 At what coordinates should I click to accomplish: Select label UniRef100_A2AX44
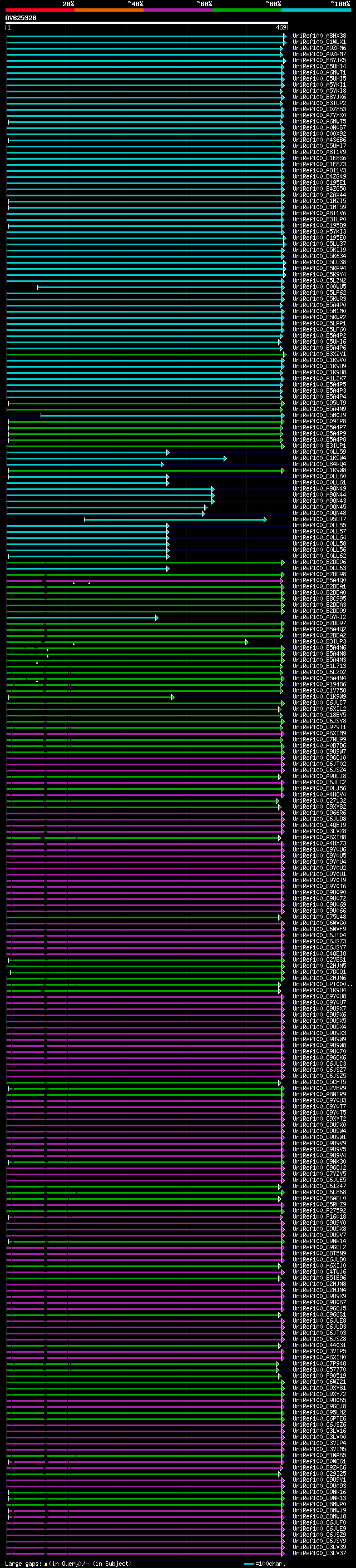[x=319, y=195]
